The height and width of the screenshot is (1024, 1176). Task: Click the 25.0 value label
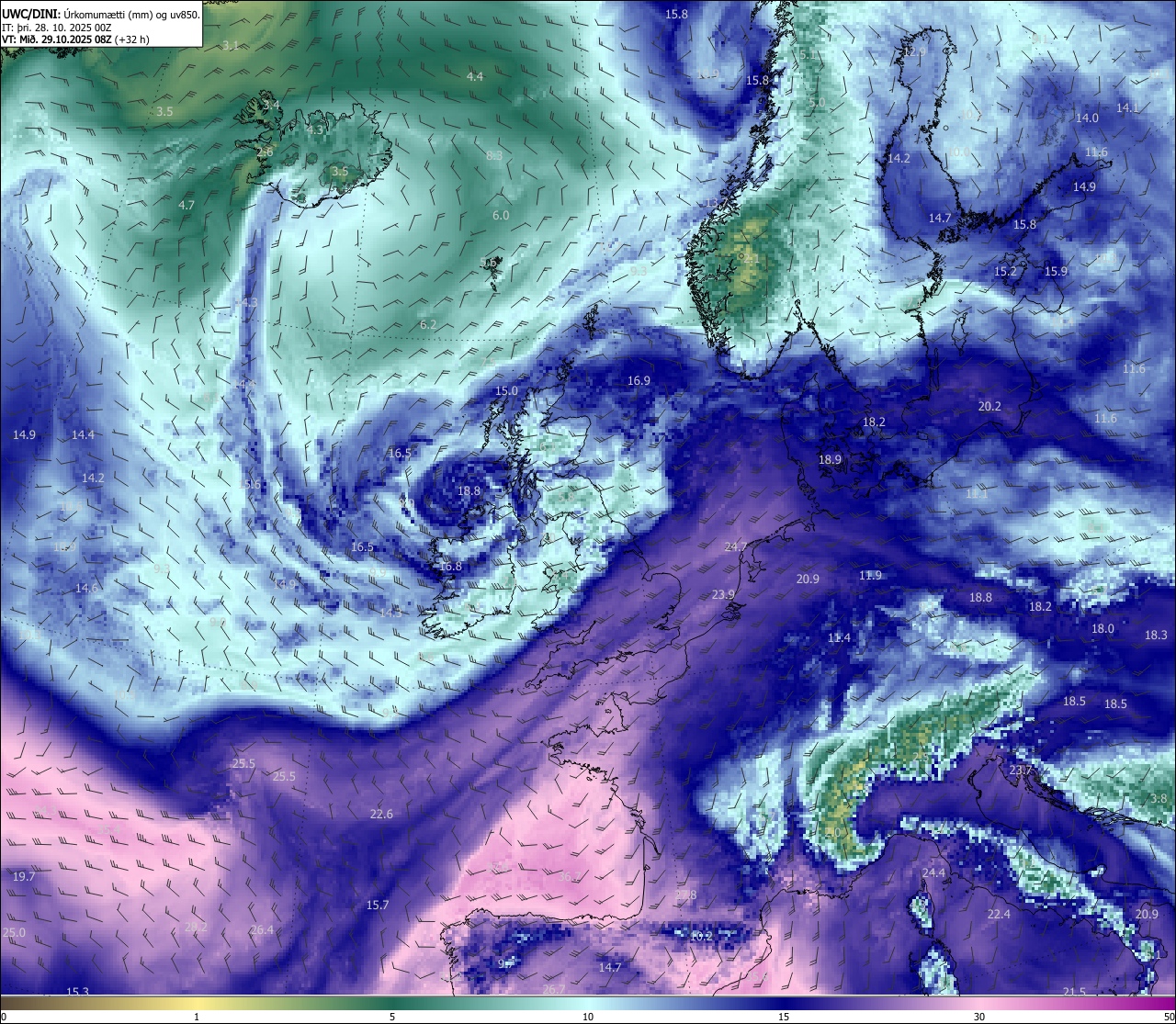tap(15, 932)
